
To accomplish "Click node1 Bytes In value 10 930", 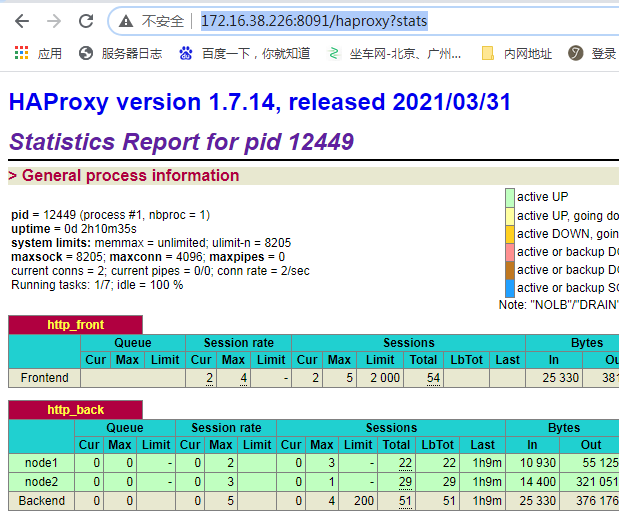I will 538,463.
